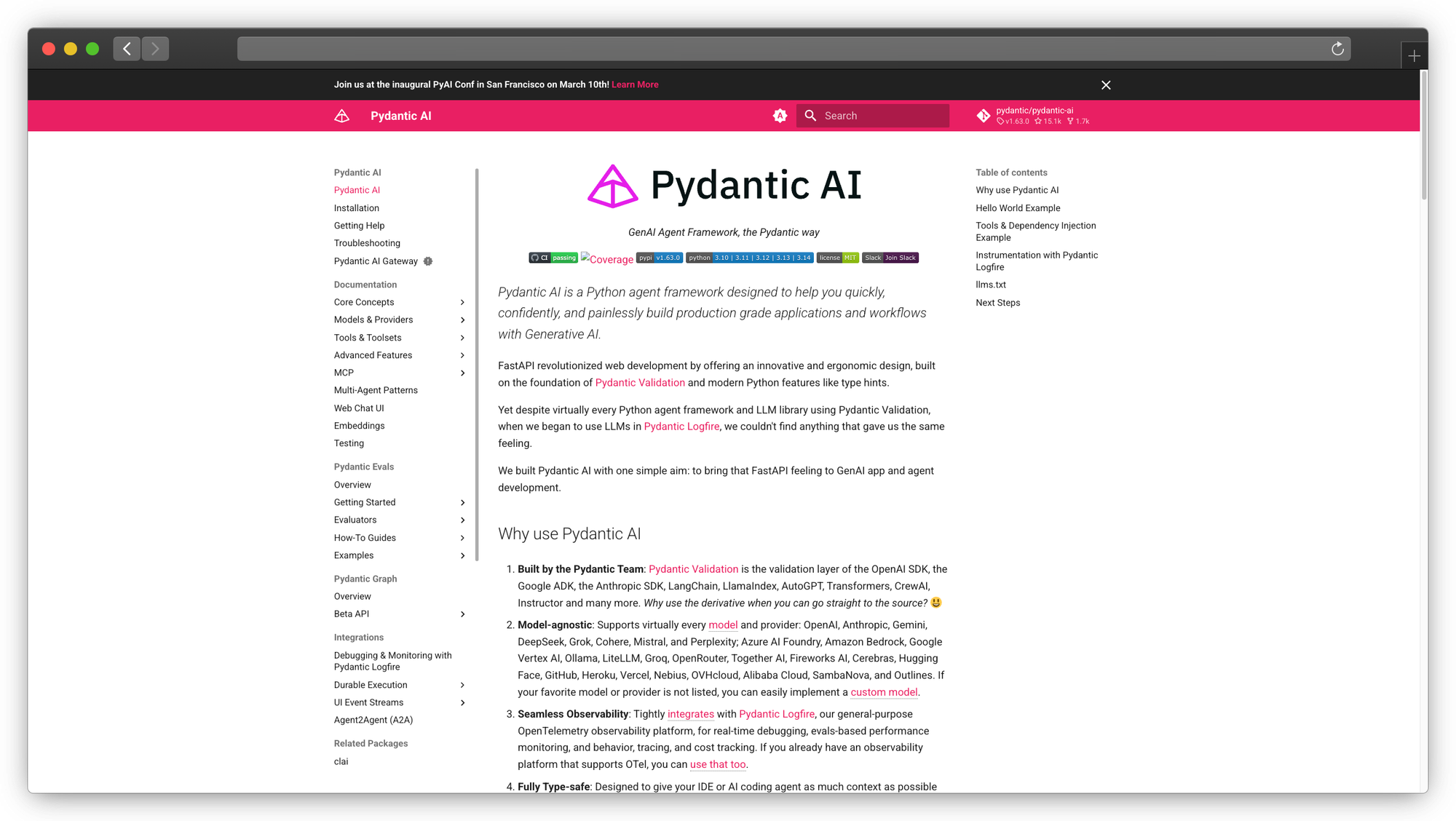Expand the MCP navigation chevron

pos(462,373)
